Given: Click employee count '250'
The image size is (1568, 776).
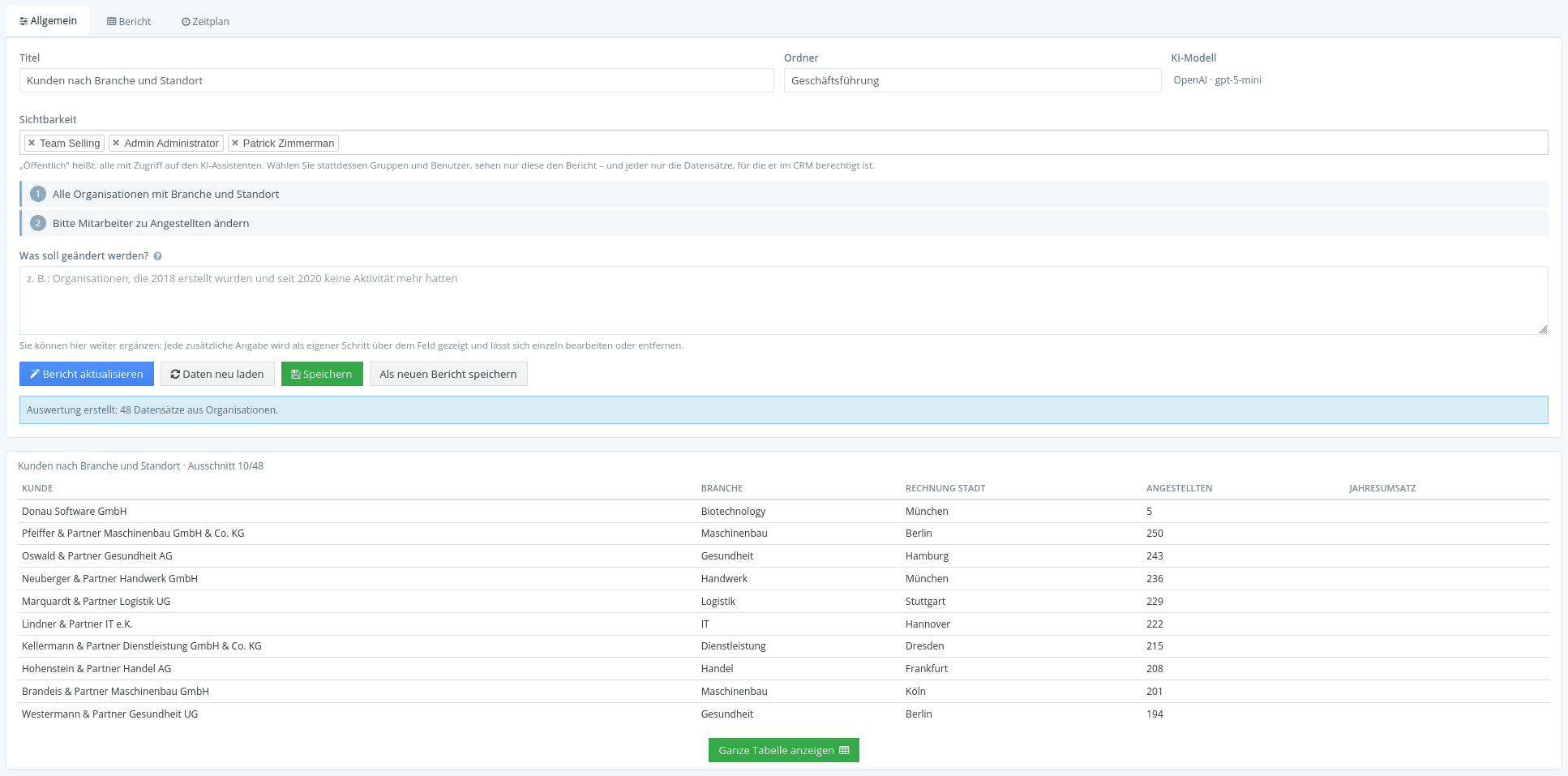Looking at the screenshot, I should click(x=1155, y=534).
